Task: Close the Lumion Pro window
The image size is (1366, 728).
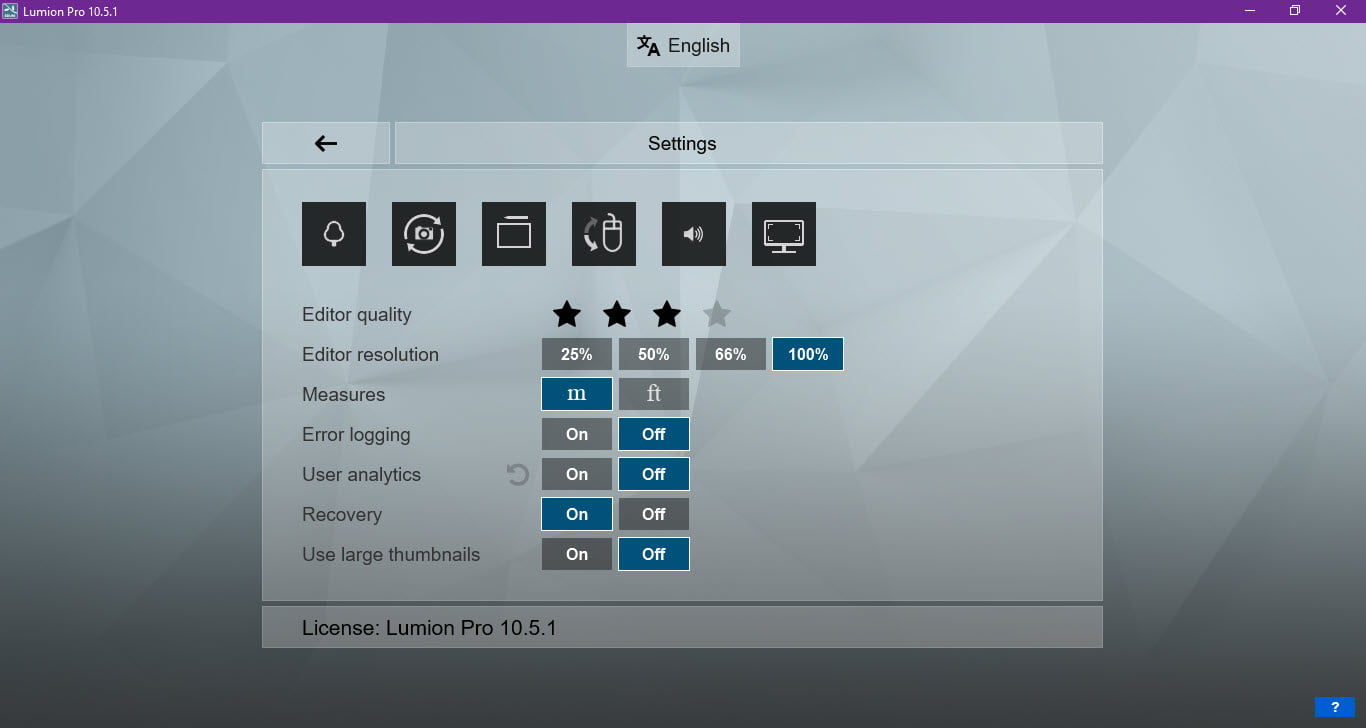Action: click(1342, 11)
